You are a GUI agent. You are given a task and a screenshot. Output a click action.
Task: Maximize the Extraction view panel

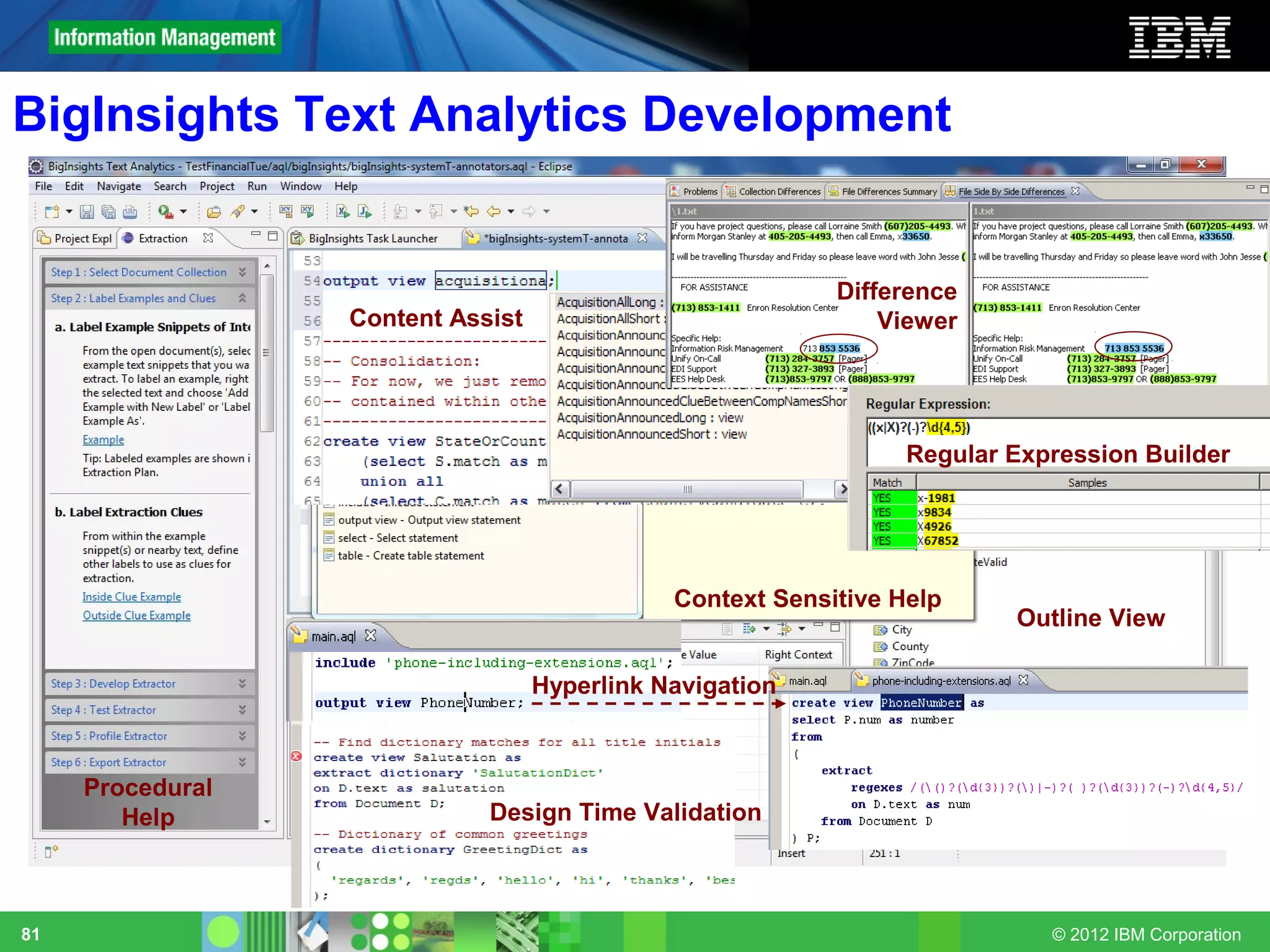(272, 236)
